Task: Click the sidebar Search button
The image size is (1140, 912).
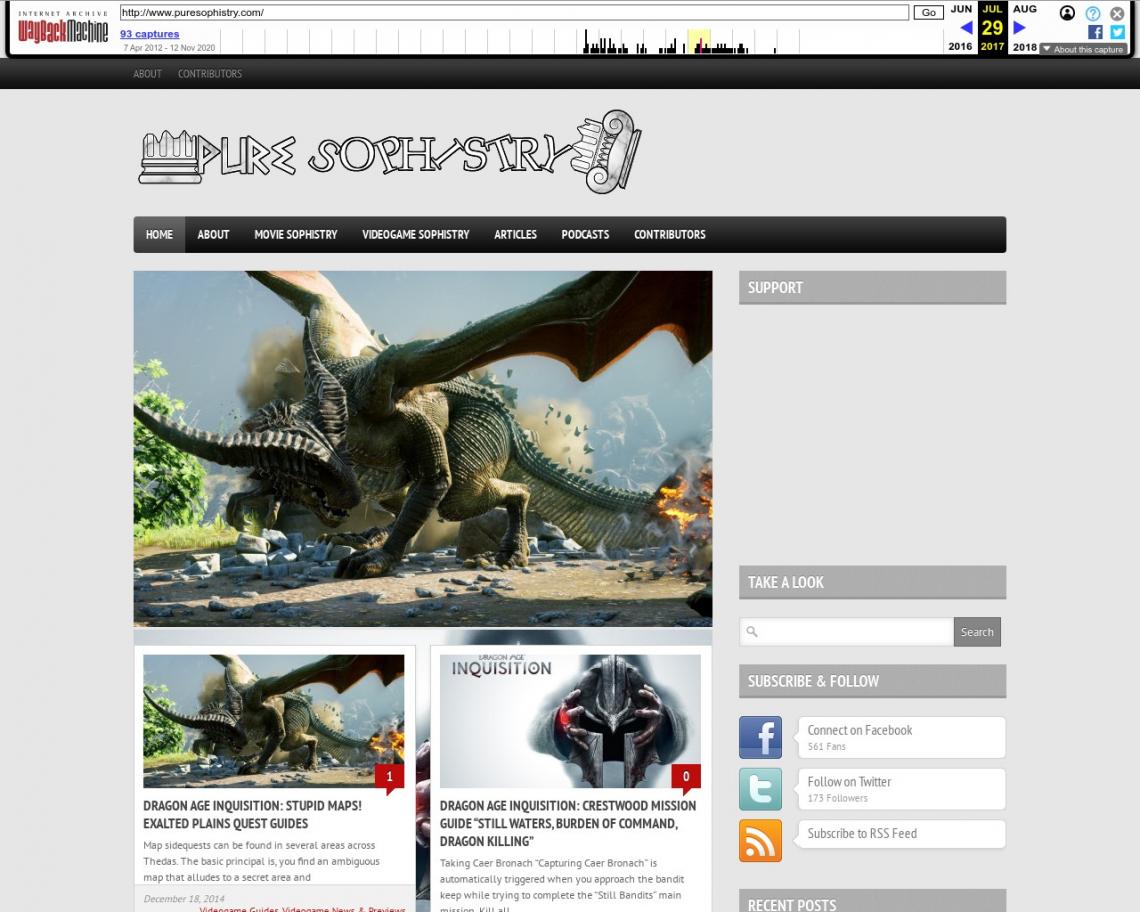Action: 977,632
